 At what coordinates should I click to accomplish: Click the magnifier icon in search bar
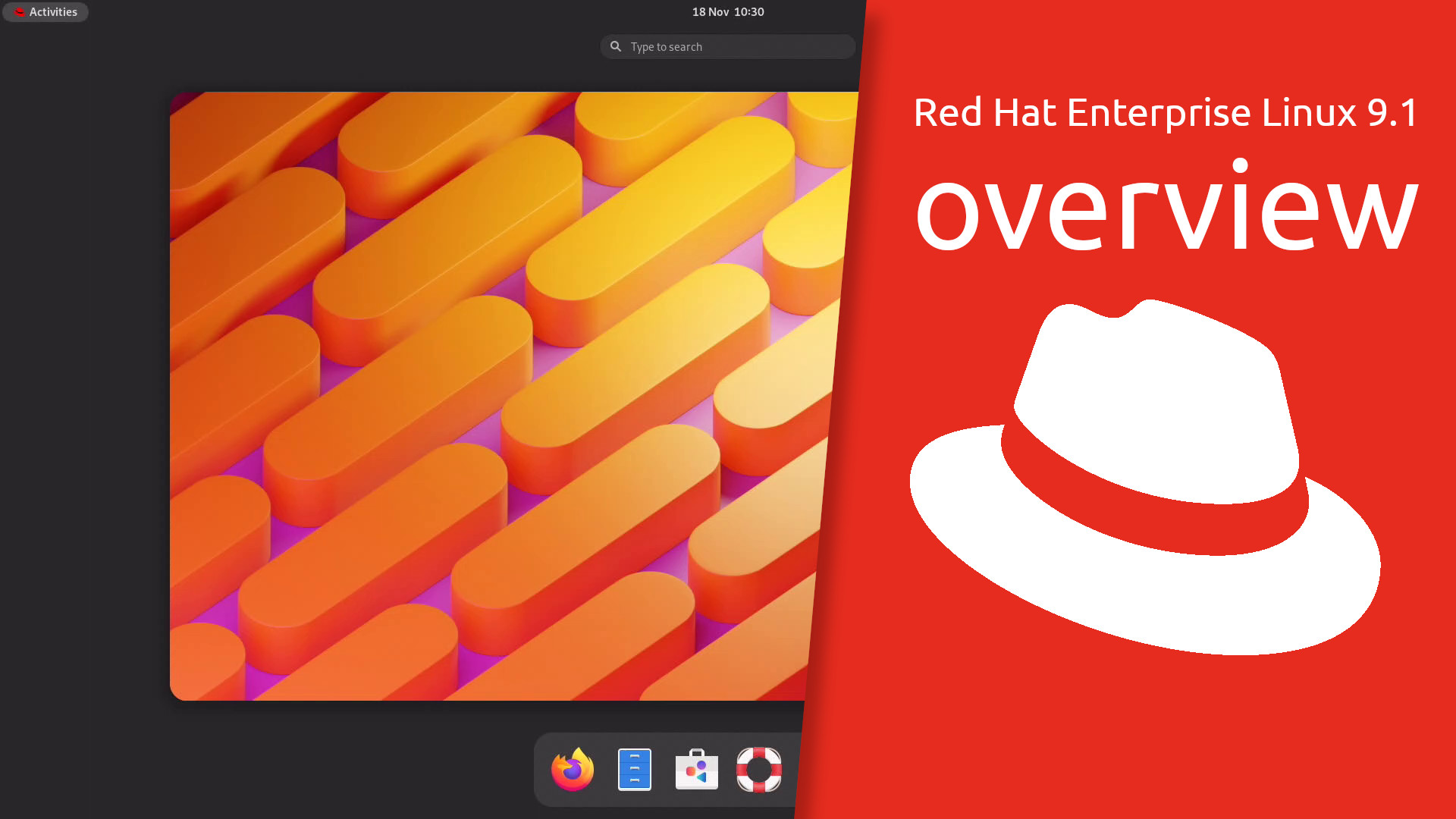[616, 46]
